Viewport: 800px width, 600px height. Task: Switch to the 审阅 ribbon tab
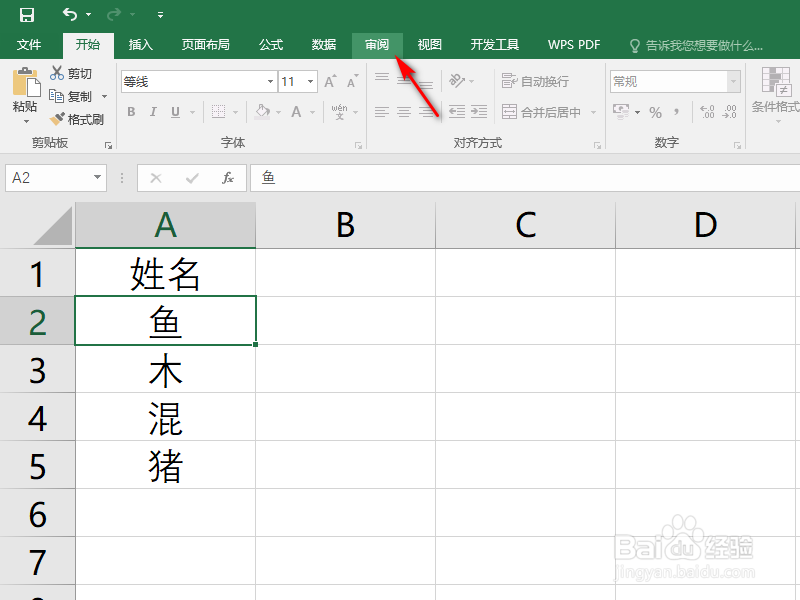point(377,44)
